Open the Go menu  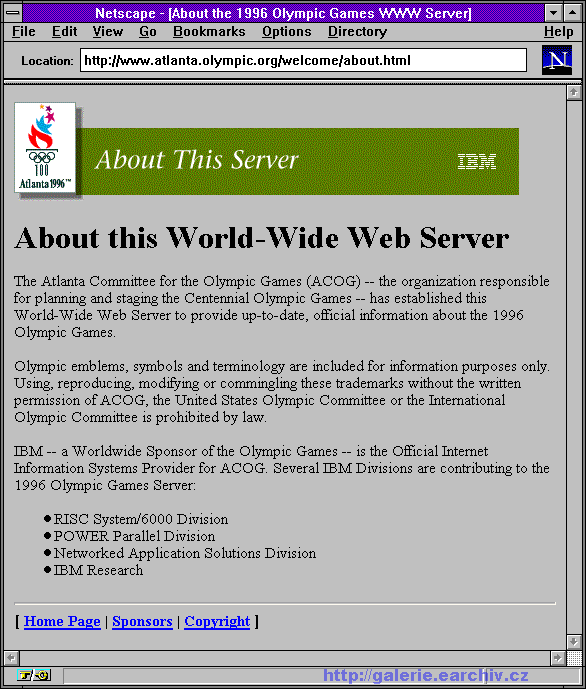148,32
